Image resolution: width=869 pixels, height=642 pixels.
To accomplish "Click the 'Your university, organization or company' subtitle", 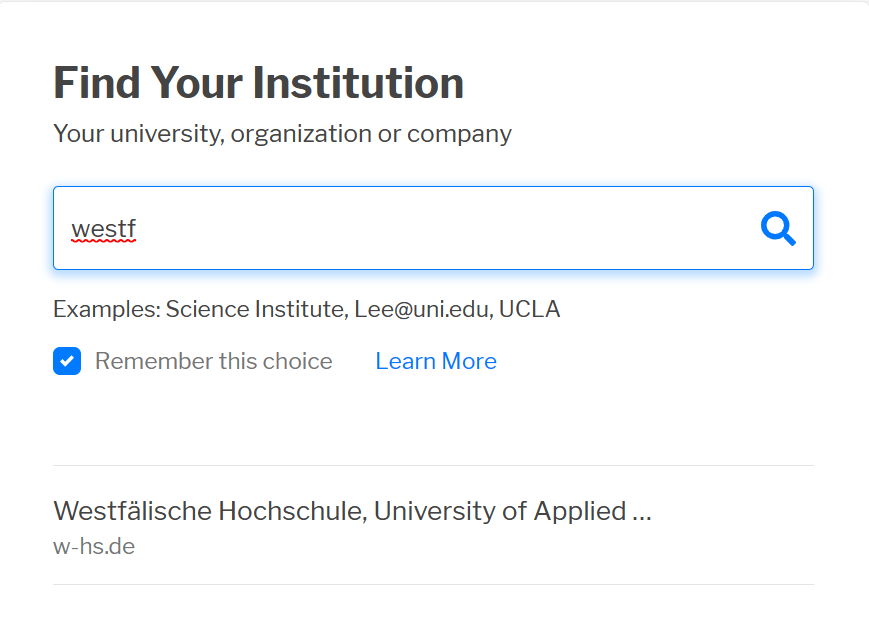I will pyautogui.click(x=282, y=133).
